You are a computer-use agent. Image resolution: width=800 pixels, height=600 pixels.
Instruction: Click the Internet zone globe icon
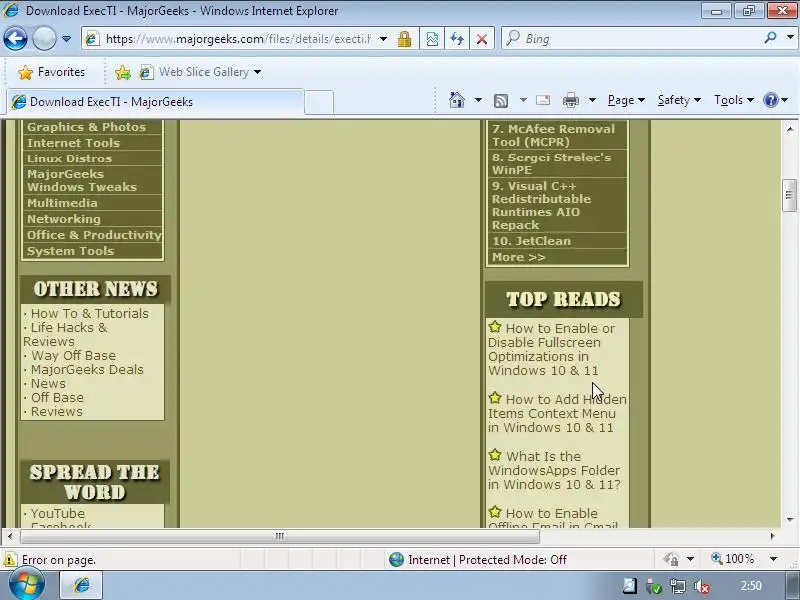396,560
